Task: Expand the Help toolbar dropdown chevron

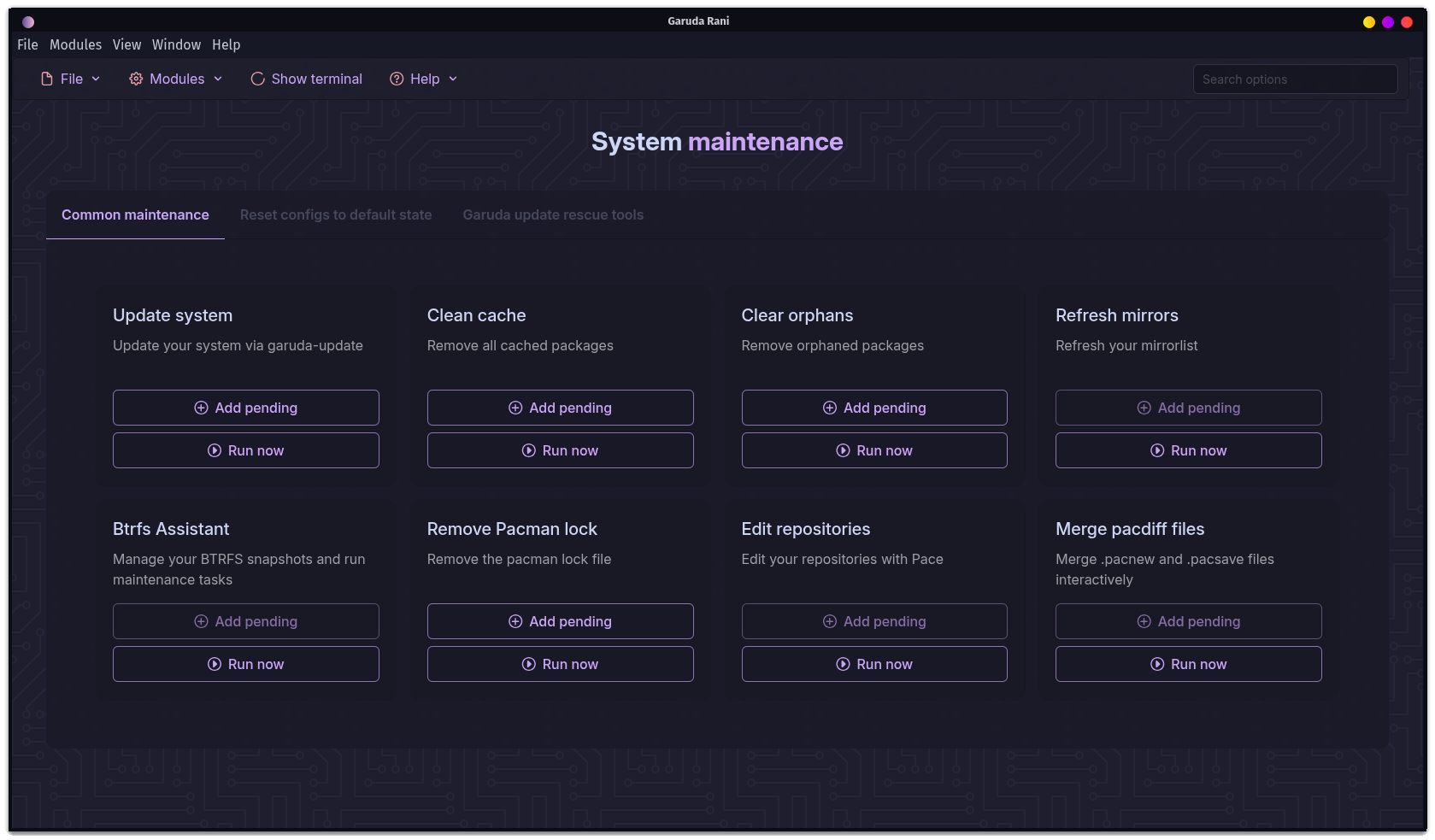Action: 453,79
